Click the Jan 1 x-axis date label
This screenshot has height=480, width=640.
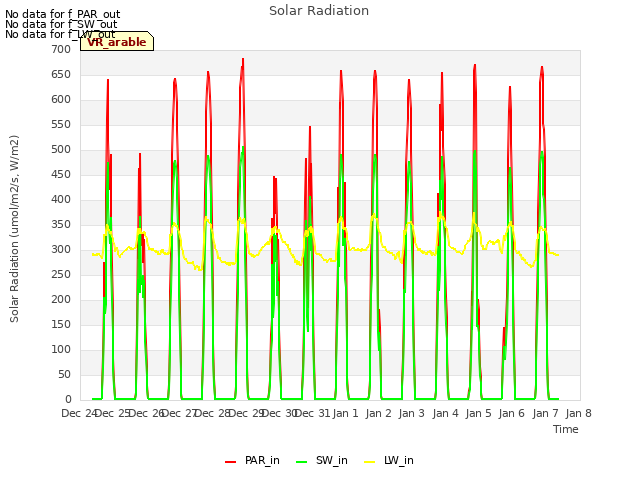click(x=345, y=413)
